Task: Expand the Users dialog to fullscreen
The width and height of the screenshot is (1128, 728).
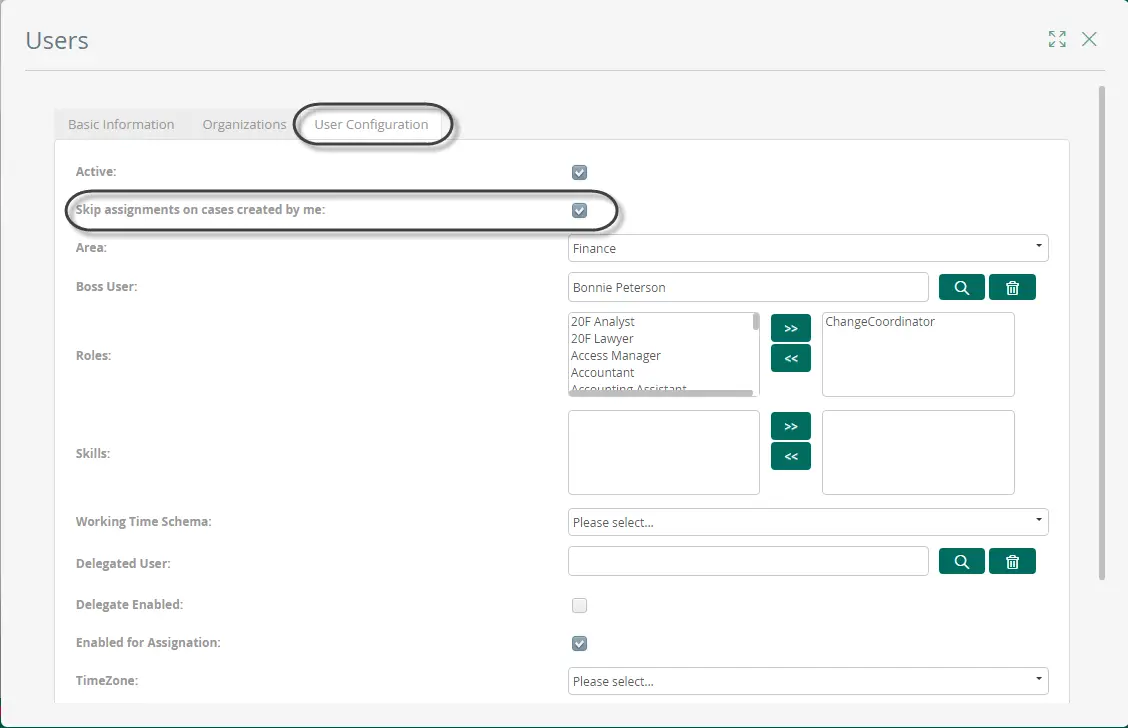Action: (1057, 39)
